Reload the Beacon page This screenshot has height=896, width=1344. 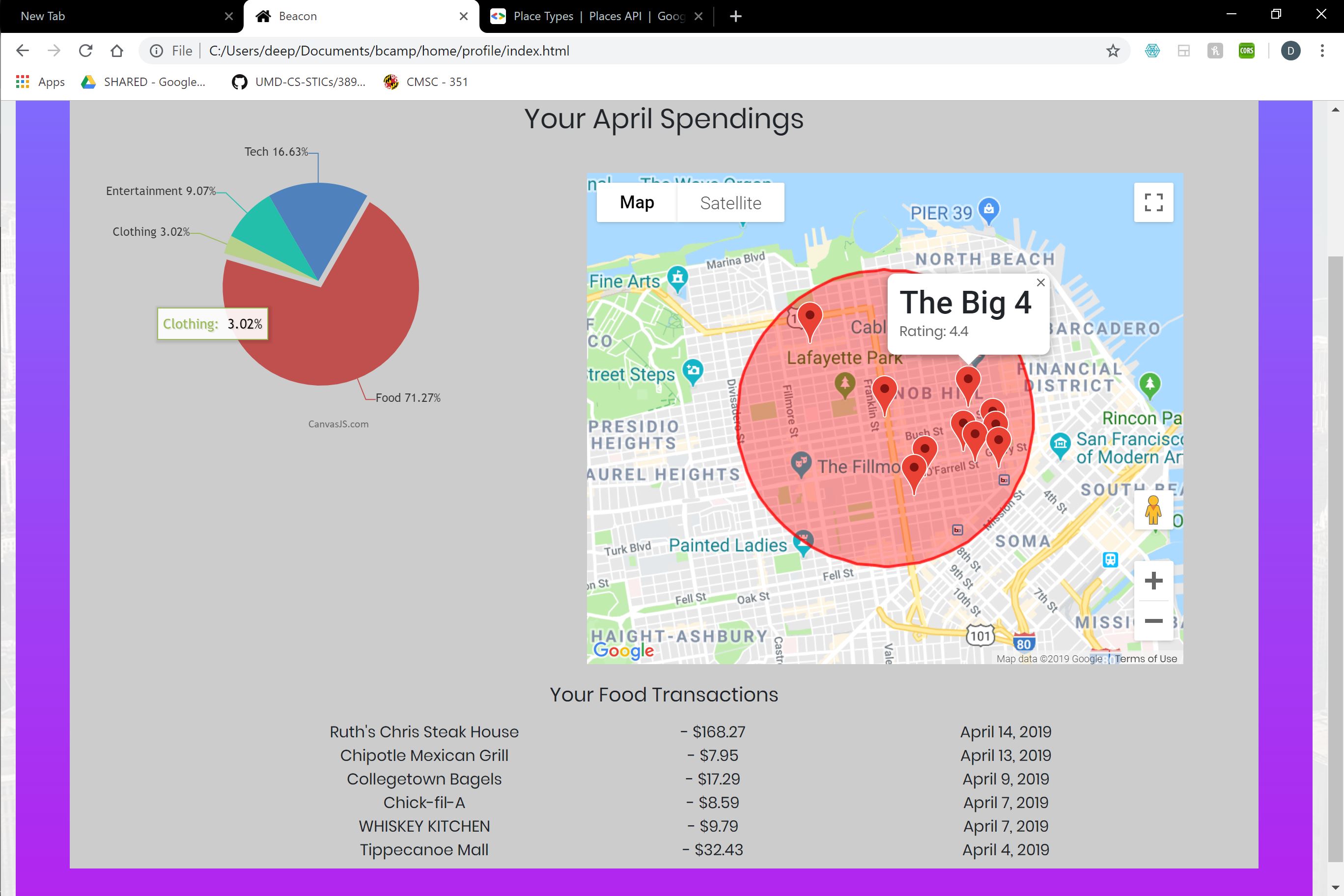click(85, 51)
